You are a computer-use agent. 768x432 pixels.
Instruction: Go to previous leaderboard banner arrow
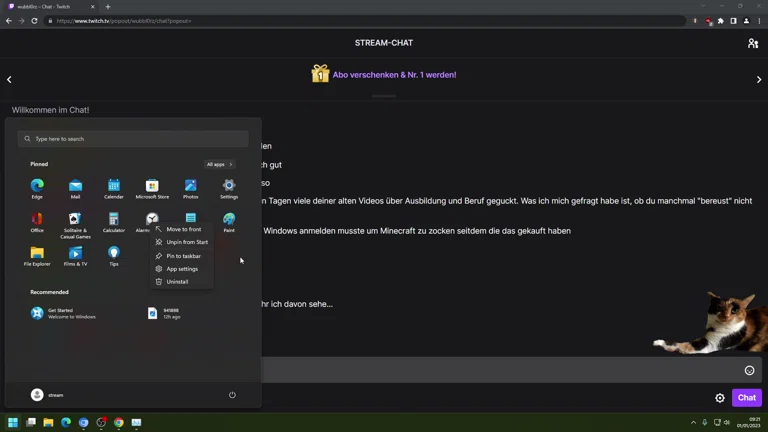[9, 79]
